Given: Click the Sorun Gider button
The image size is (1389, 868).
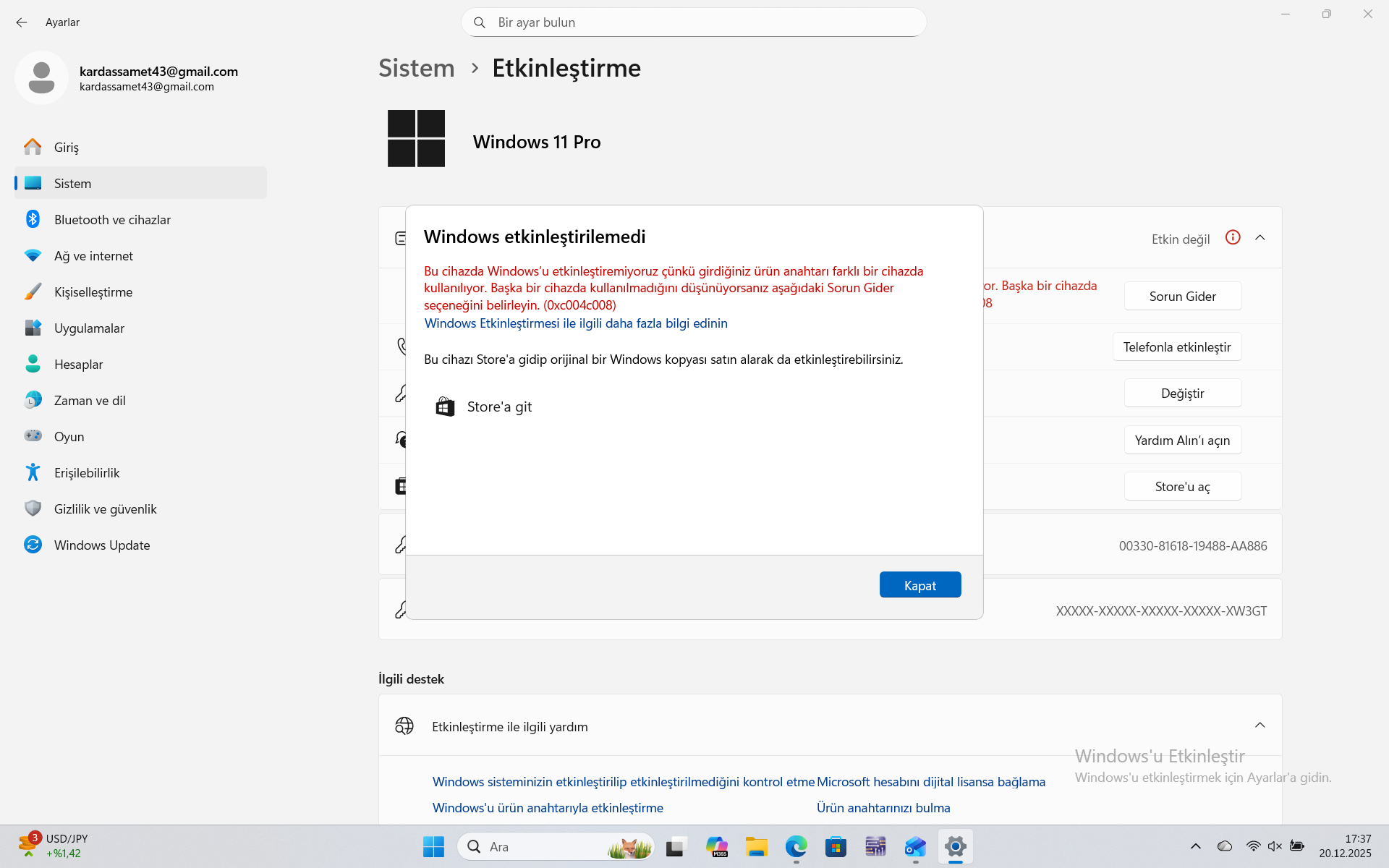Looking at the screenshot, I should (1183, 296).
